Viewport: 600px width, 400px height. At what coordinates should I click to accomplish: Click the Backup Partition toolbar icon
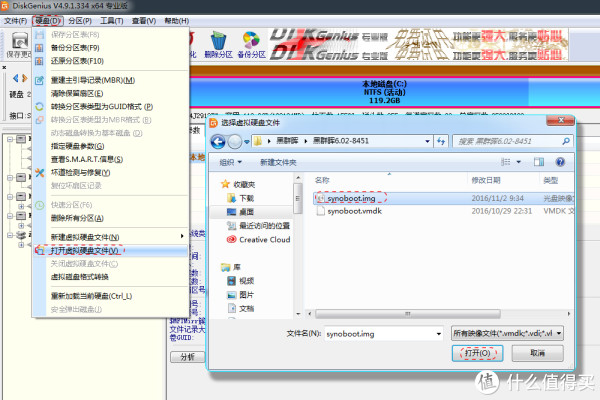point(251,45)
